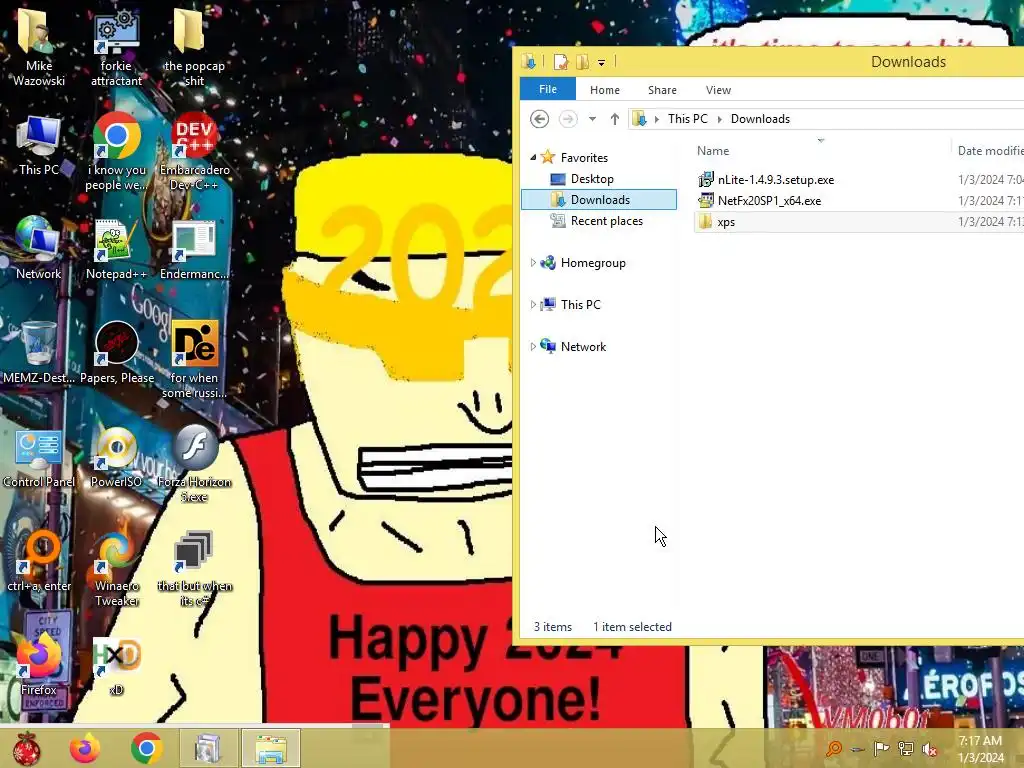This screenshot has height=768, width=1024.
Task: Open the that but when its c# icon
Action: tap(194, 568)
